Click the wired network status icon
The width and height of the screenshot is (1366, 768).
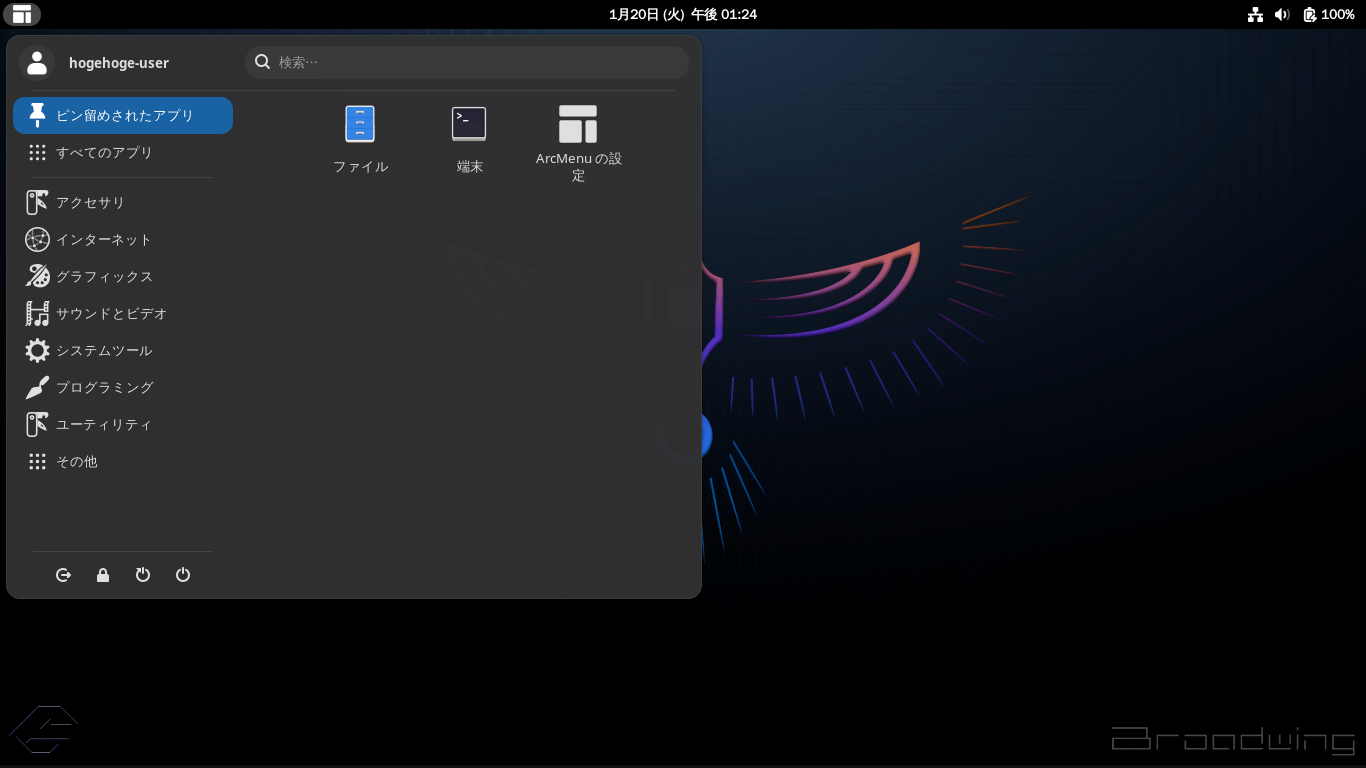pyautogui.click(x=1255, y=14)
